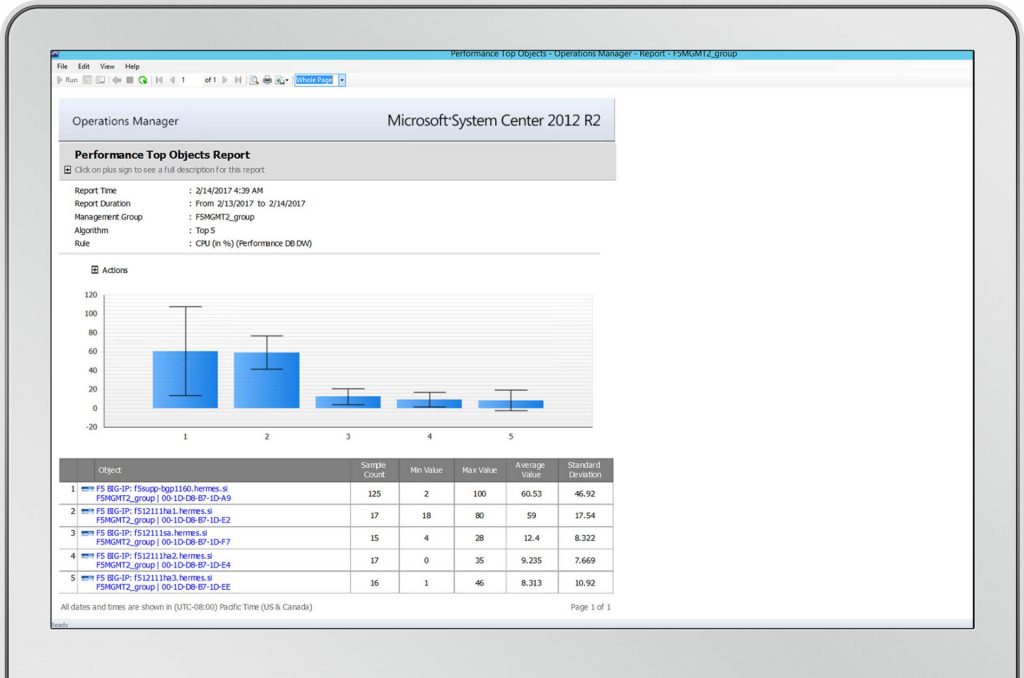
Task: Click the average value 60.53 cell
Action: click(x=532, y=494)
